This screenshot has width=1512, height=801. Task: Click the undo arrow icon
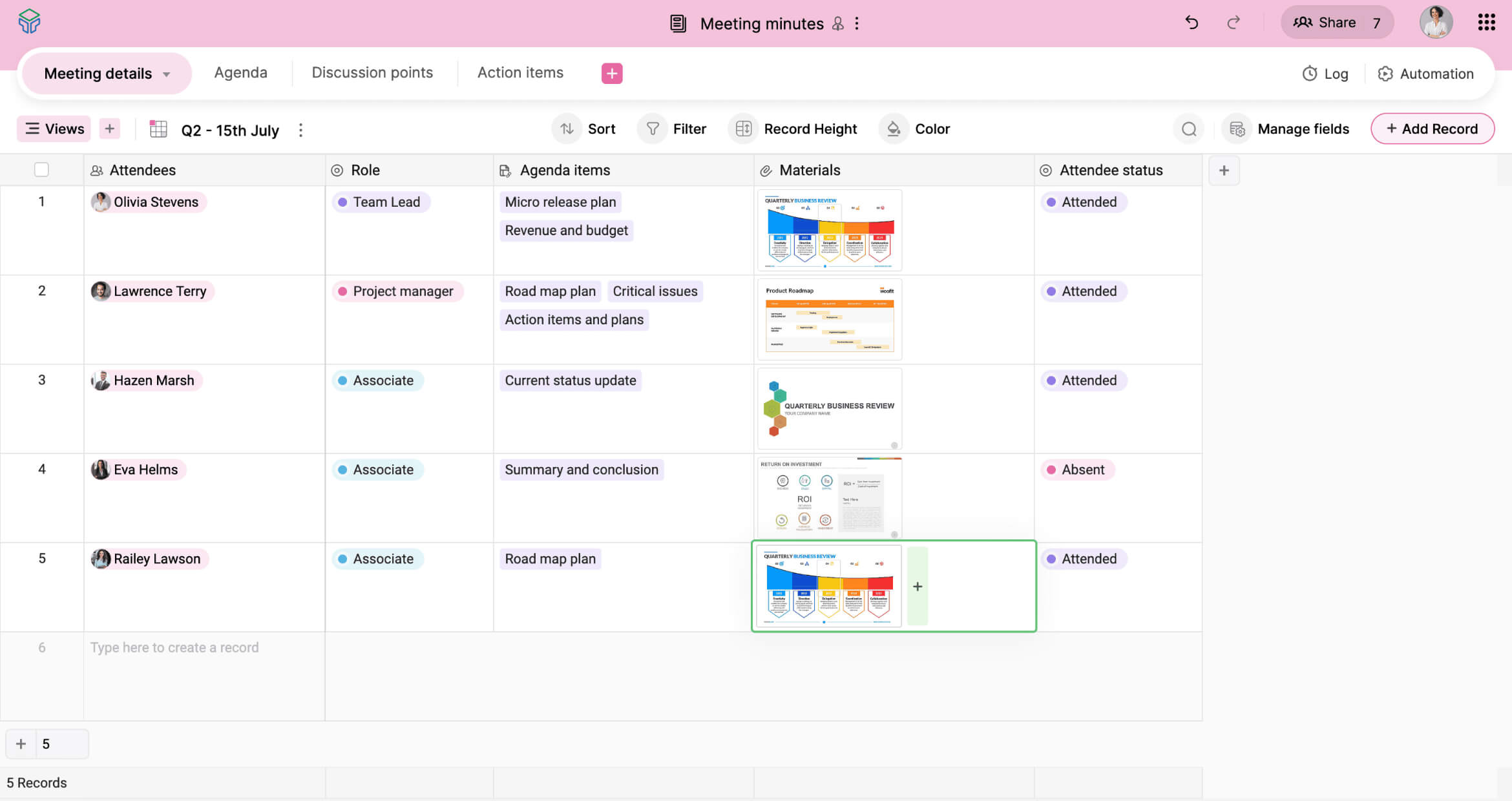1192,22
